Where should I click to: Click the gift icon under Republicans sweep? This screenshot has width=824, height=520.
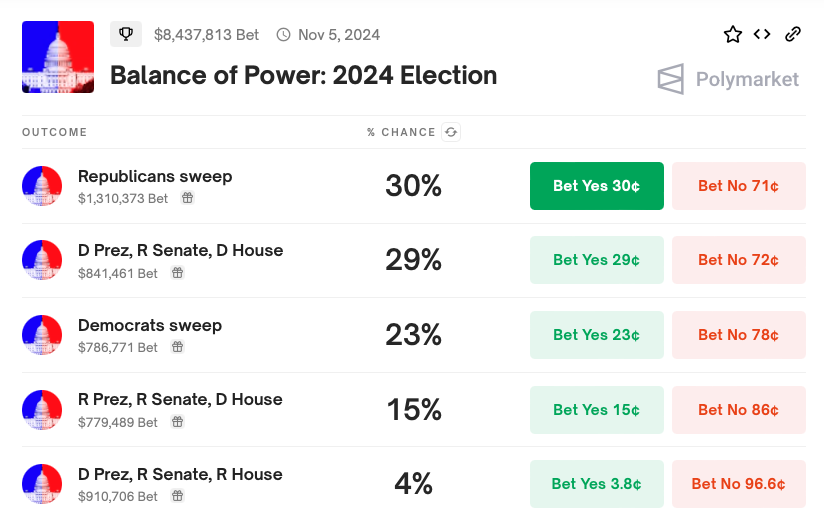click(187, 198)
